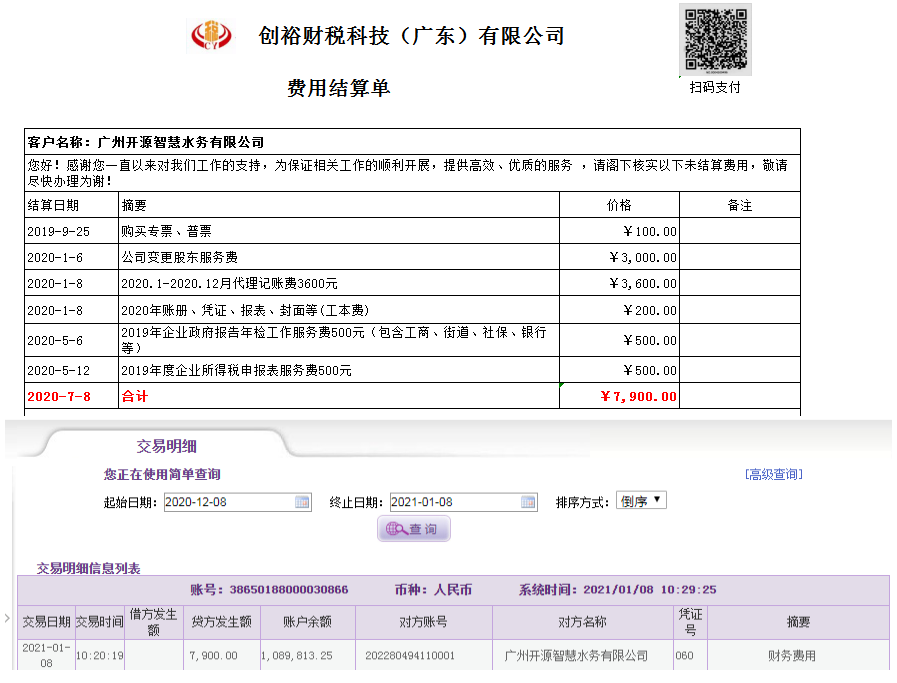Image resolution: width=897 pixels, height=683 pixels.
Task: Click the 交易时间 column header
Action: (100, 622)
